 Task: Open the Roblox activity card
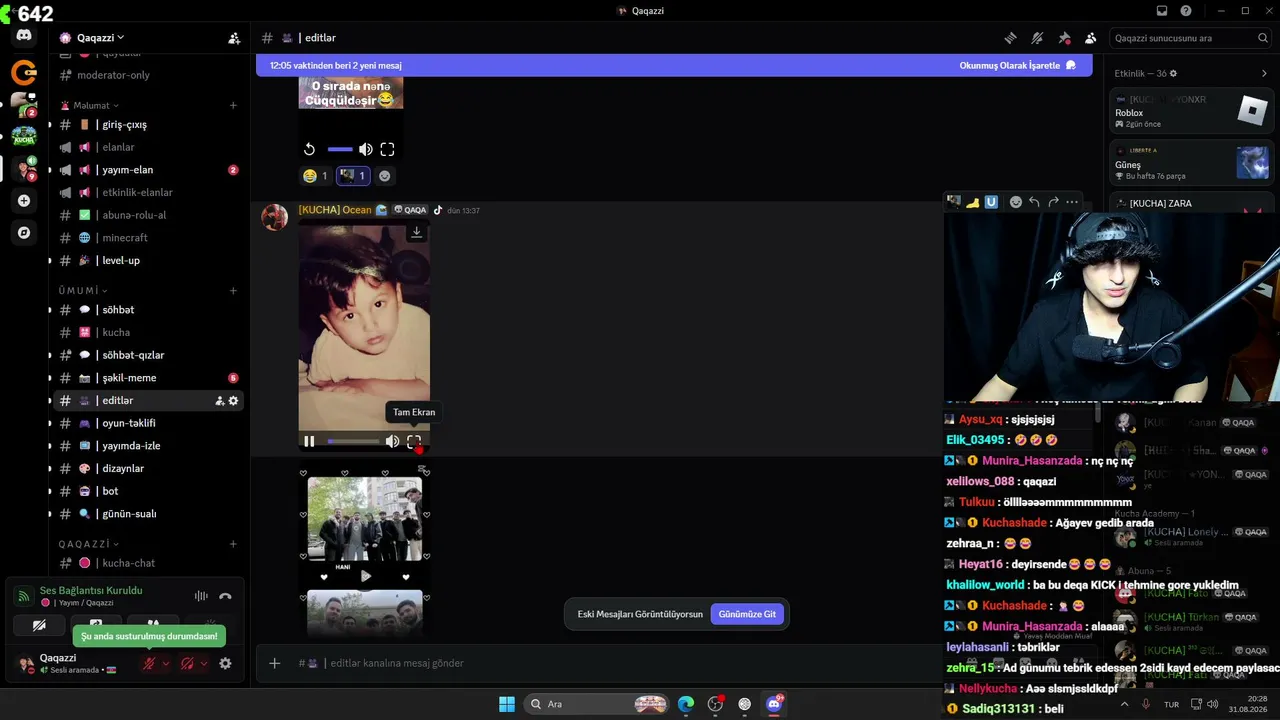click(1192, 111)
